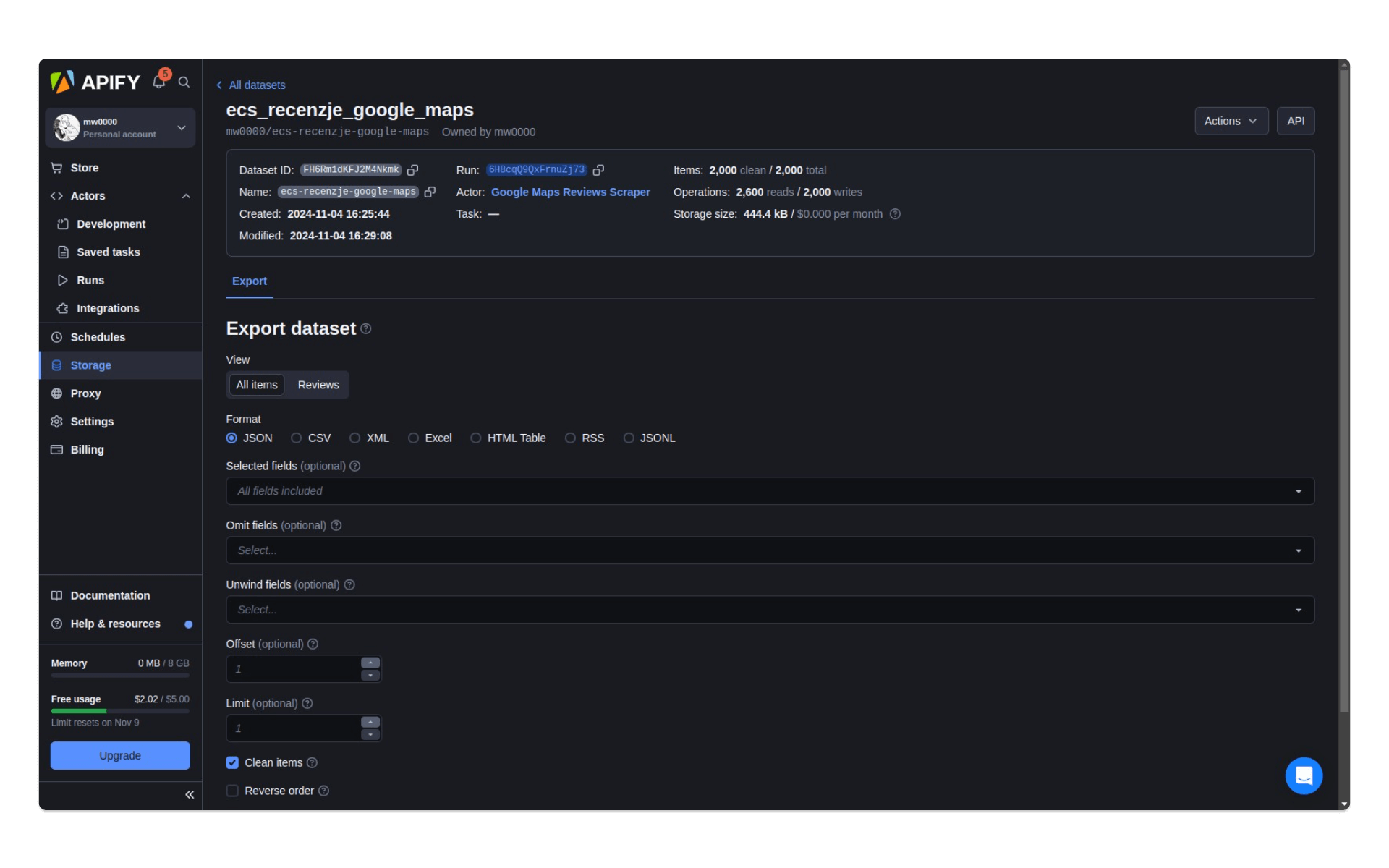Switch to the Export tab
The width and height of the screenshot is (1389, 868).
point(250,281)
